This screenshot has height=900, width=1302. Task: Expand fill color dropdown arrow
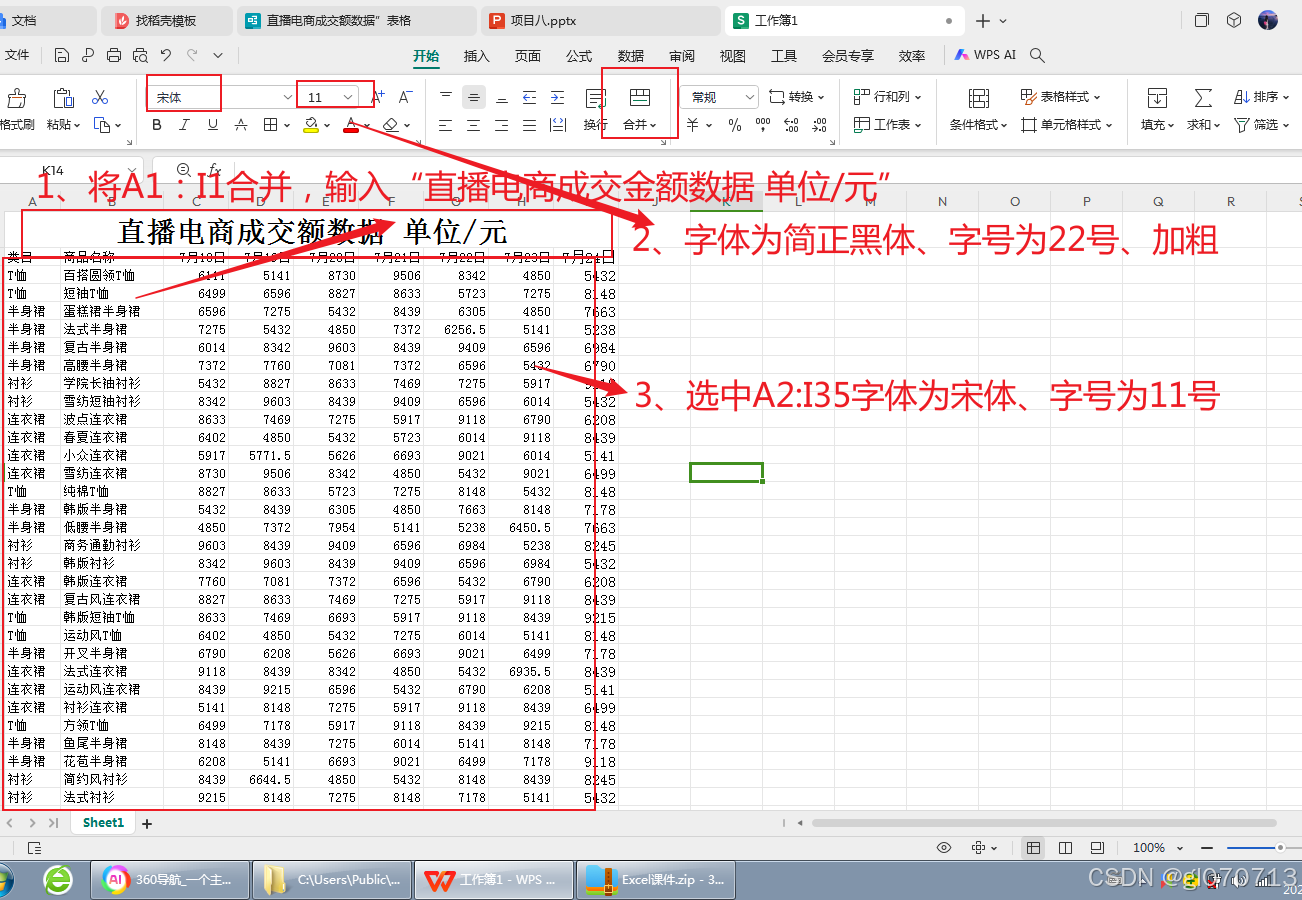click(327, 125)
